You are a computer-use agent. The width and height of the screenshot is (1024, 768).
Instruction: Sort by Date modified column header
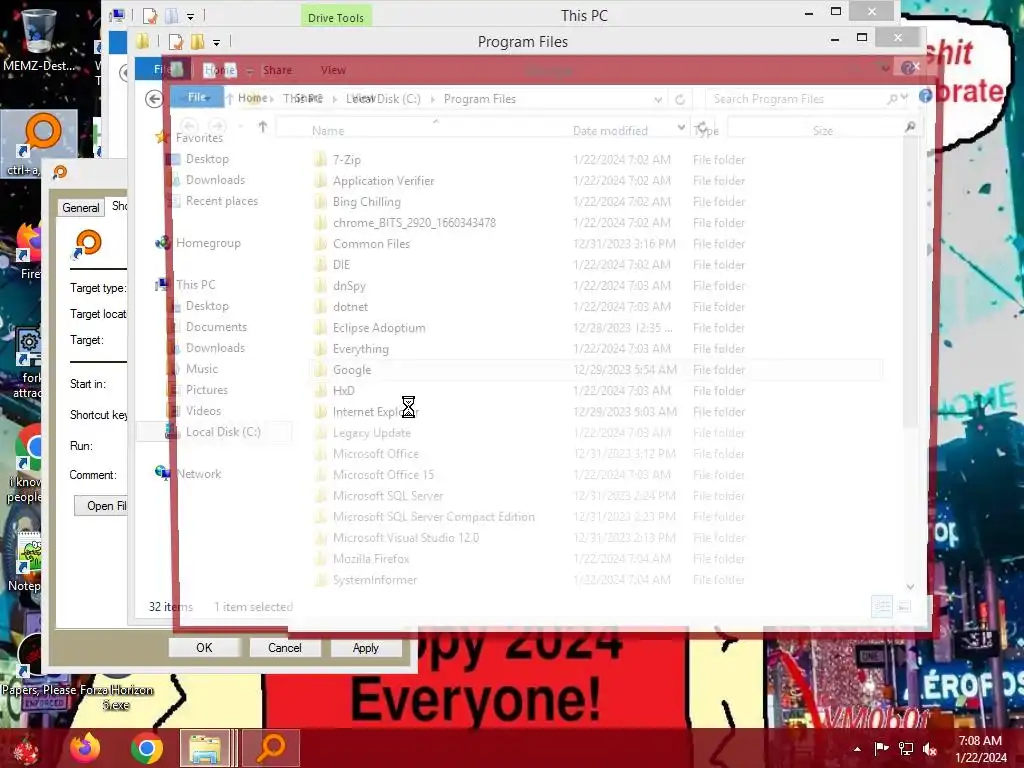[611, 131]
